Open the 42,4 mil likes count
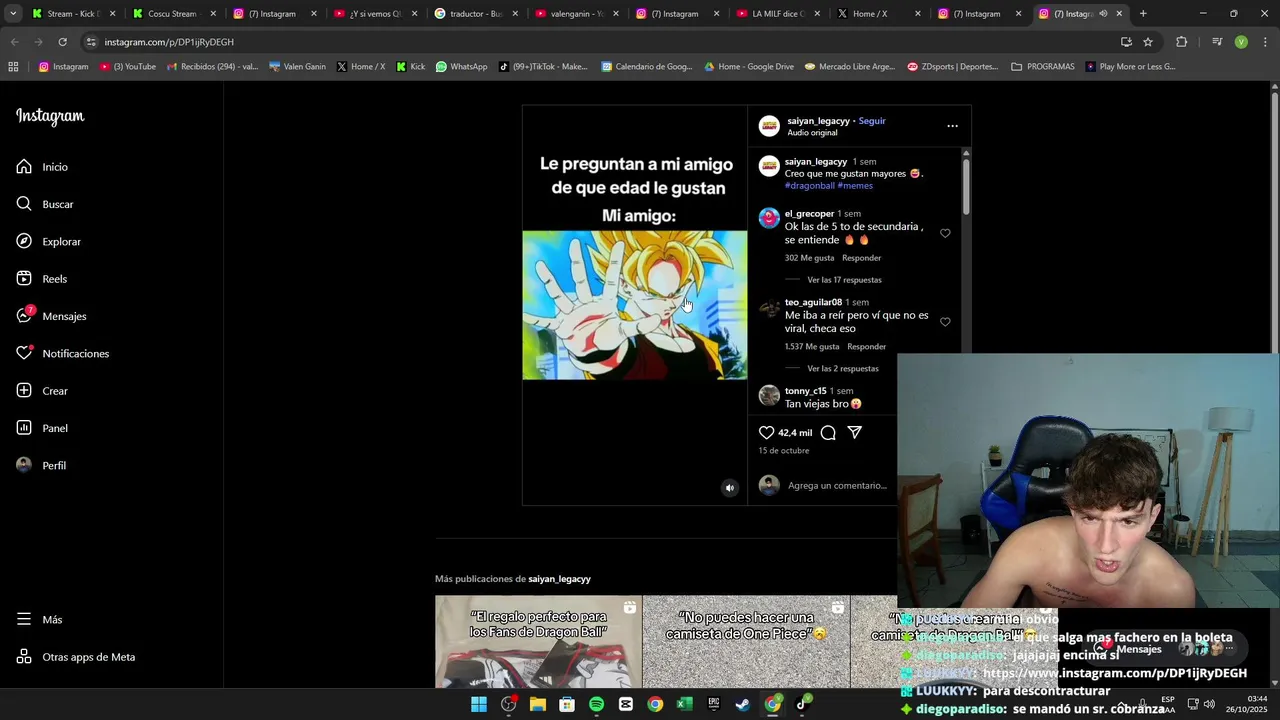The height and width of the screenshot is (720, 1280). coord(795,433)
